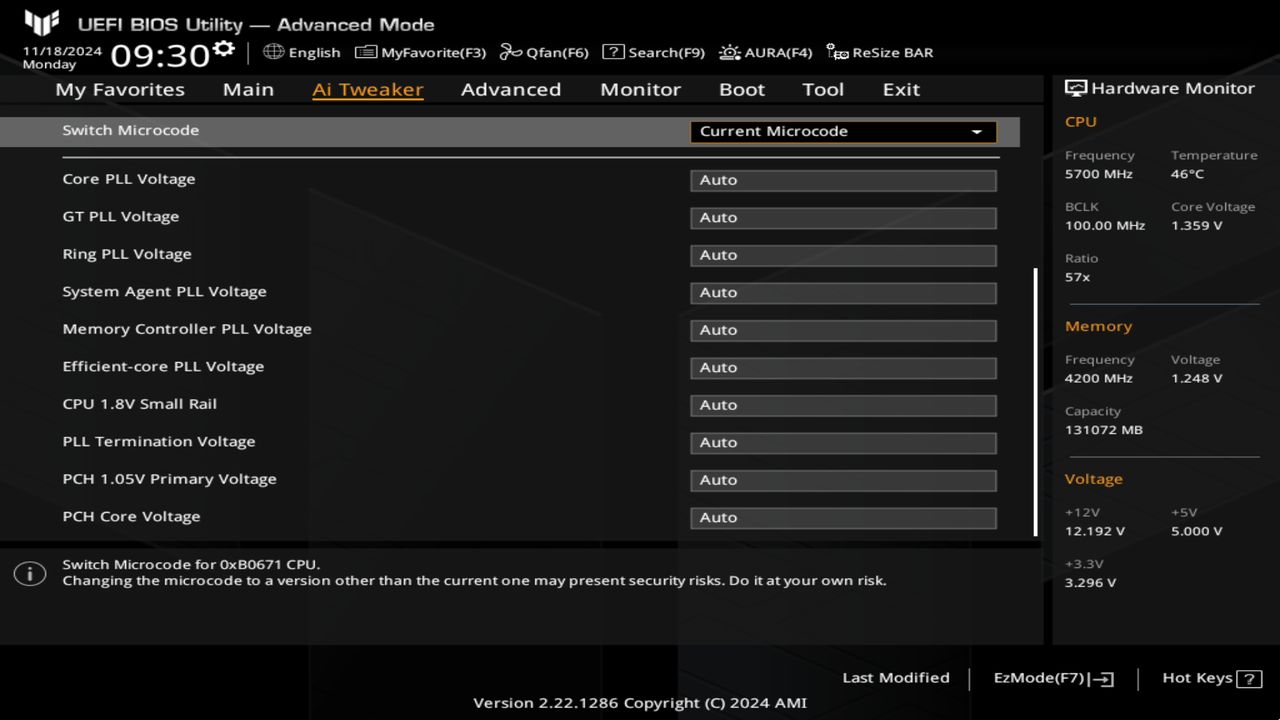
Task: Click the Memory Controller PLL Voltage field
Action: click(x=843, y=330)
